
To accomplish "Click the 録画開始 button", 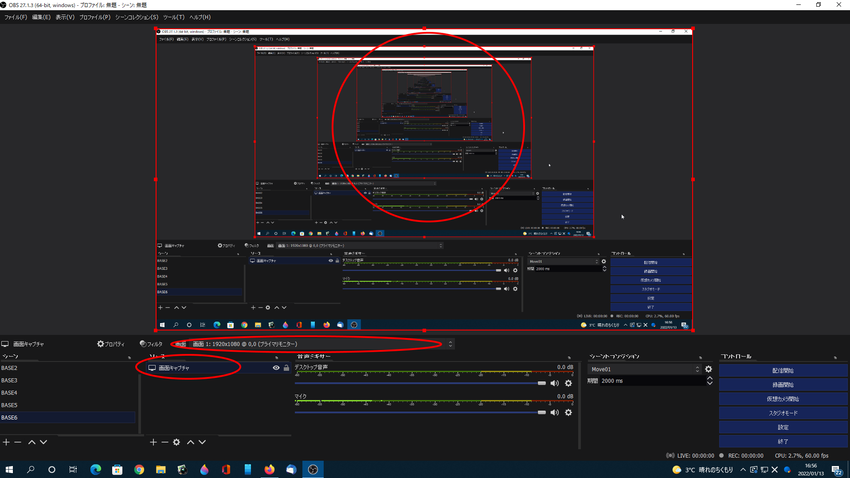I will pyautogui.click(x=783, y=385).
